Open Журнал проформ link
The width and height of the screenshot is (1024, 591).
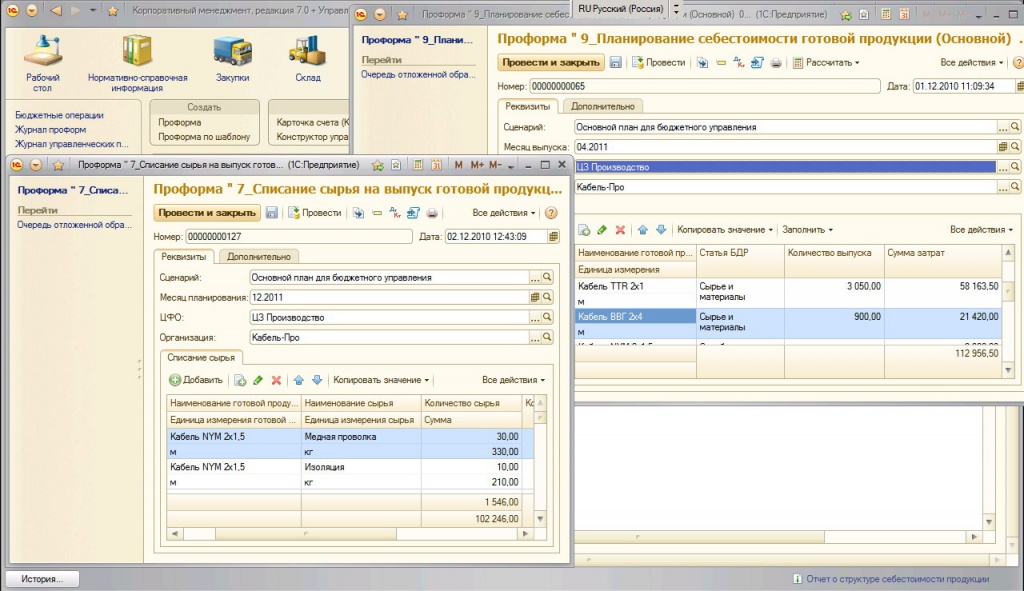click(50, 129)
